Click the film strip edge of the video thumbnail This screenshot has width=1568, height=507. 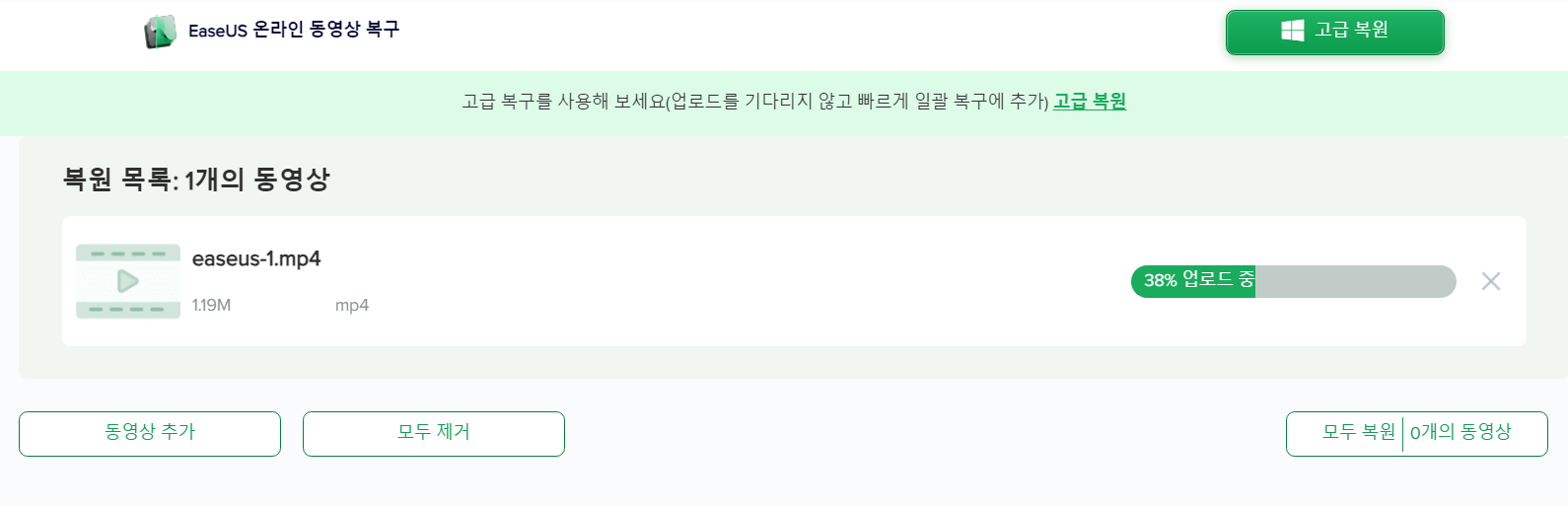(x=128, y=253)
